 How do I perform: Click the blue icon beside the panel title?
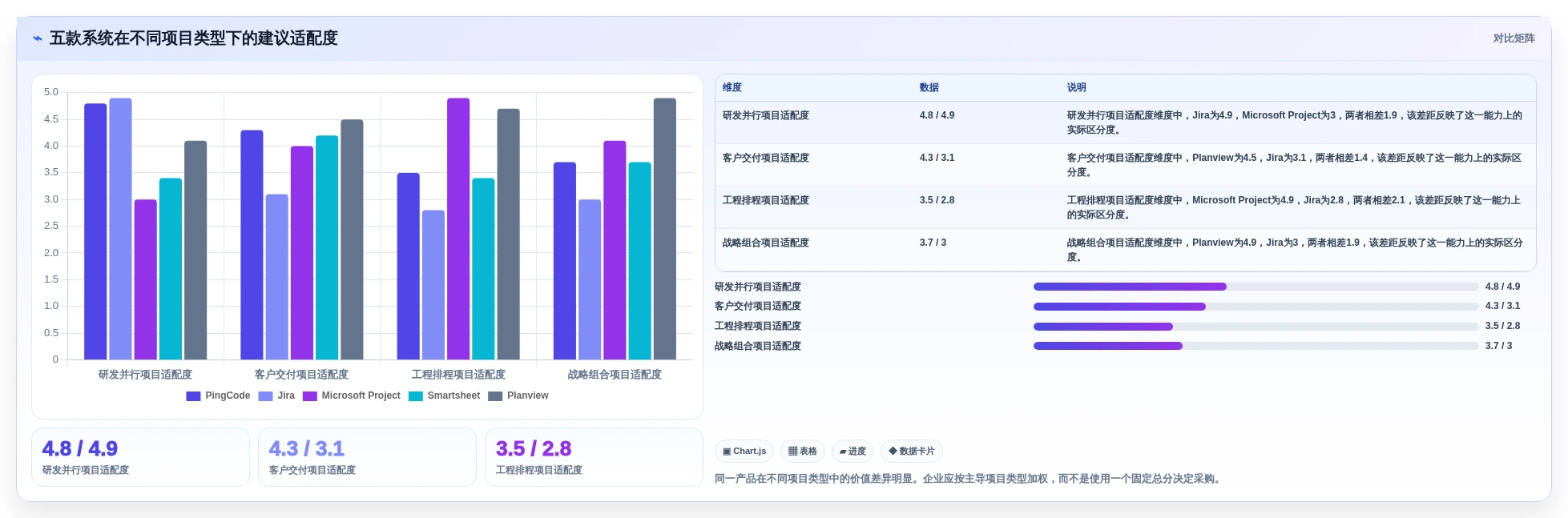(37, 38)
